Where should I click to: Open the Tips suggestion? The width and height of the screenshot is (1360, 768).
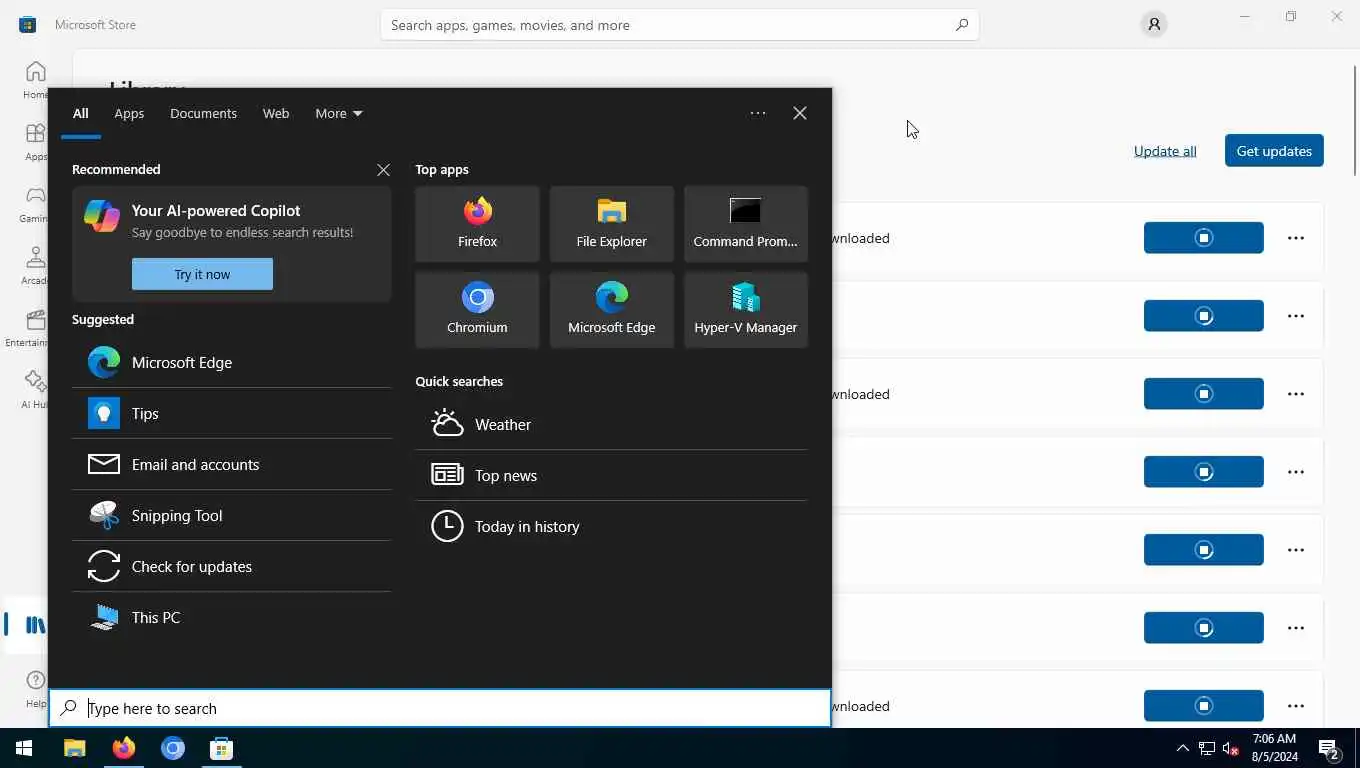click(231, 413)
